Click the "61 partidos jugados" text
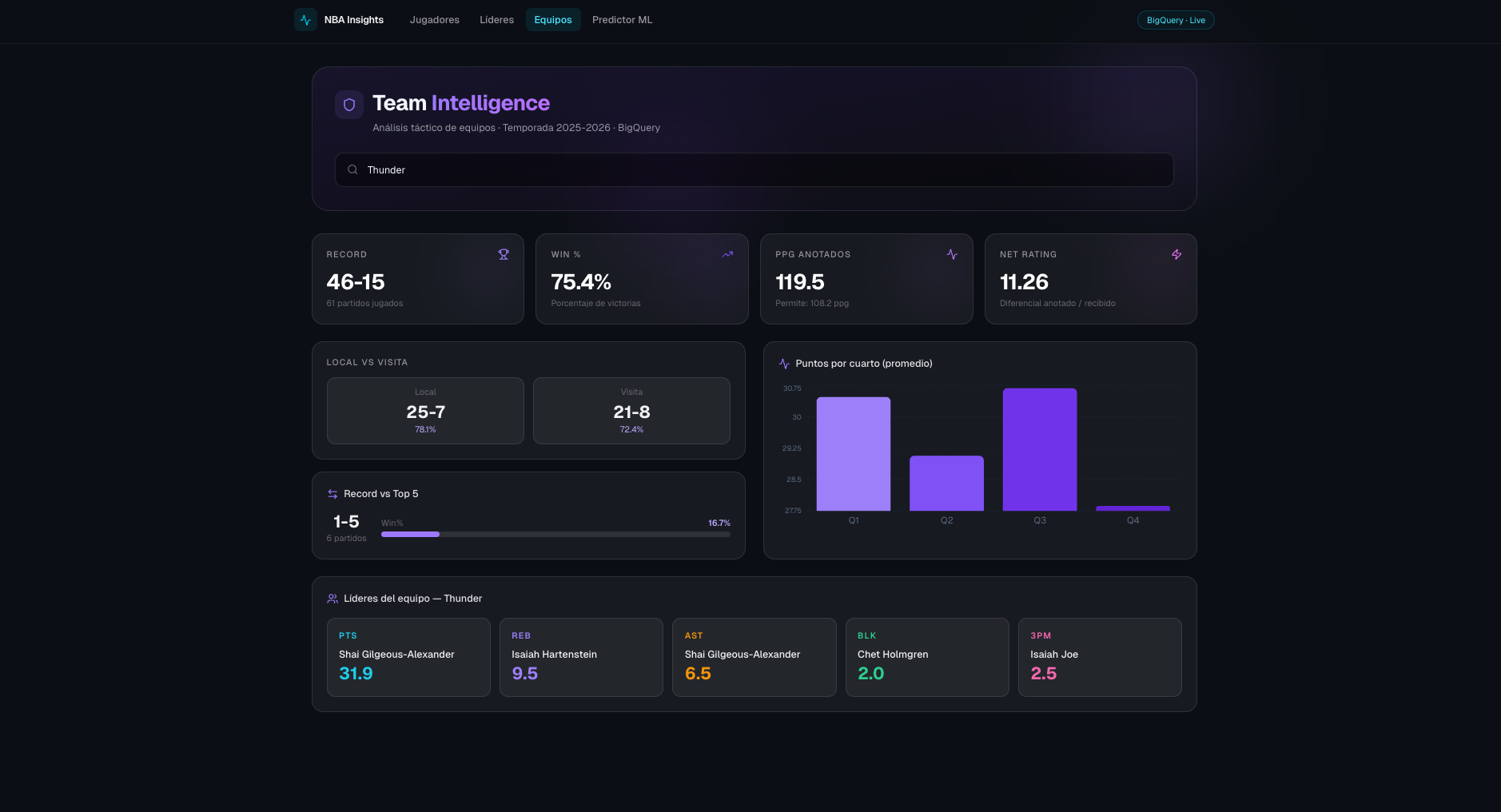 coord(364,304)
